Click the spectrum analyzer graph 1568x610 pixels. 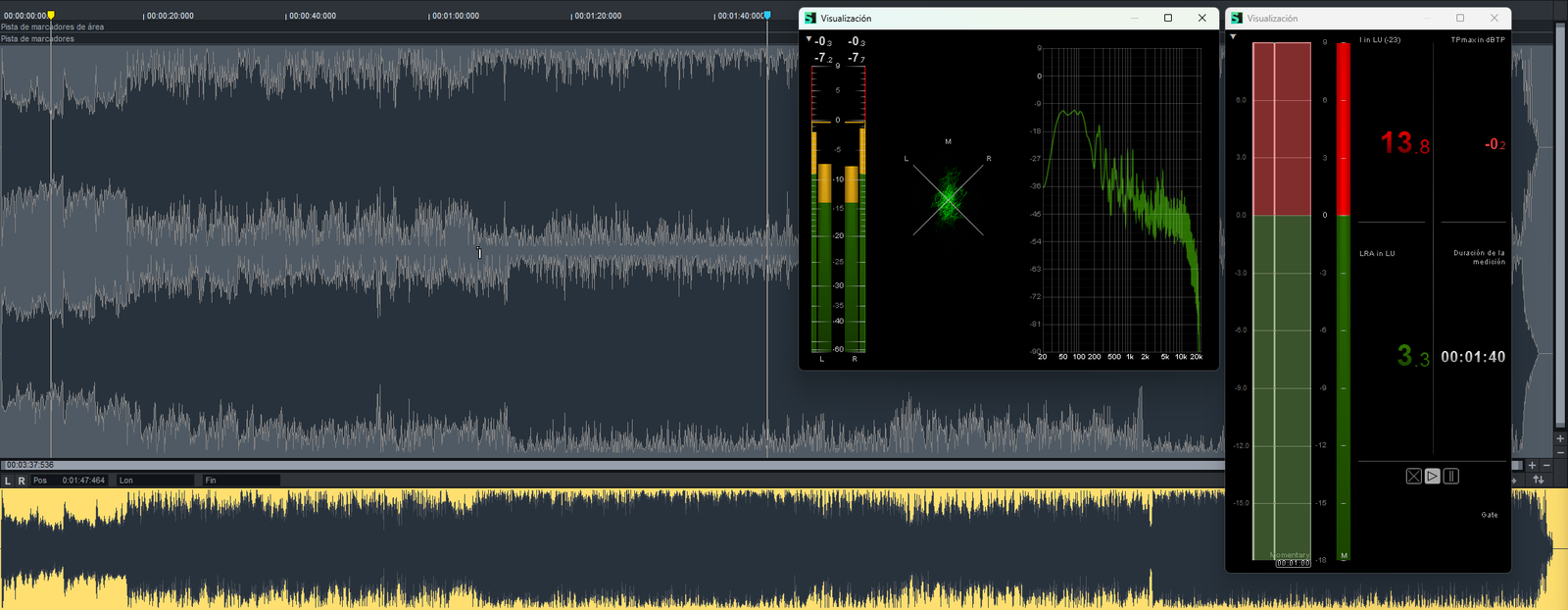tap(1121, 200)
